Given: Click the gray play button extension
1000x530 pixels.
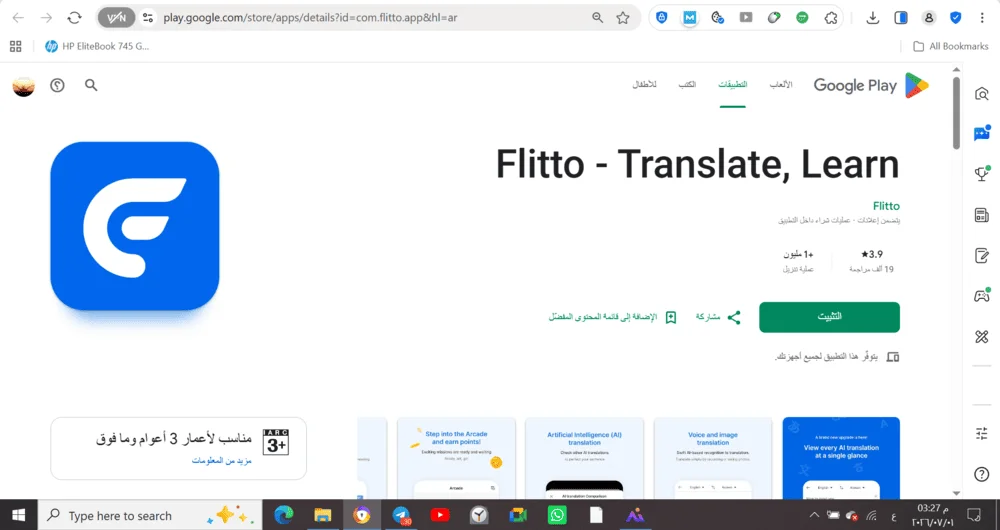Looking at the screenshot, I should coord(746,18).
